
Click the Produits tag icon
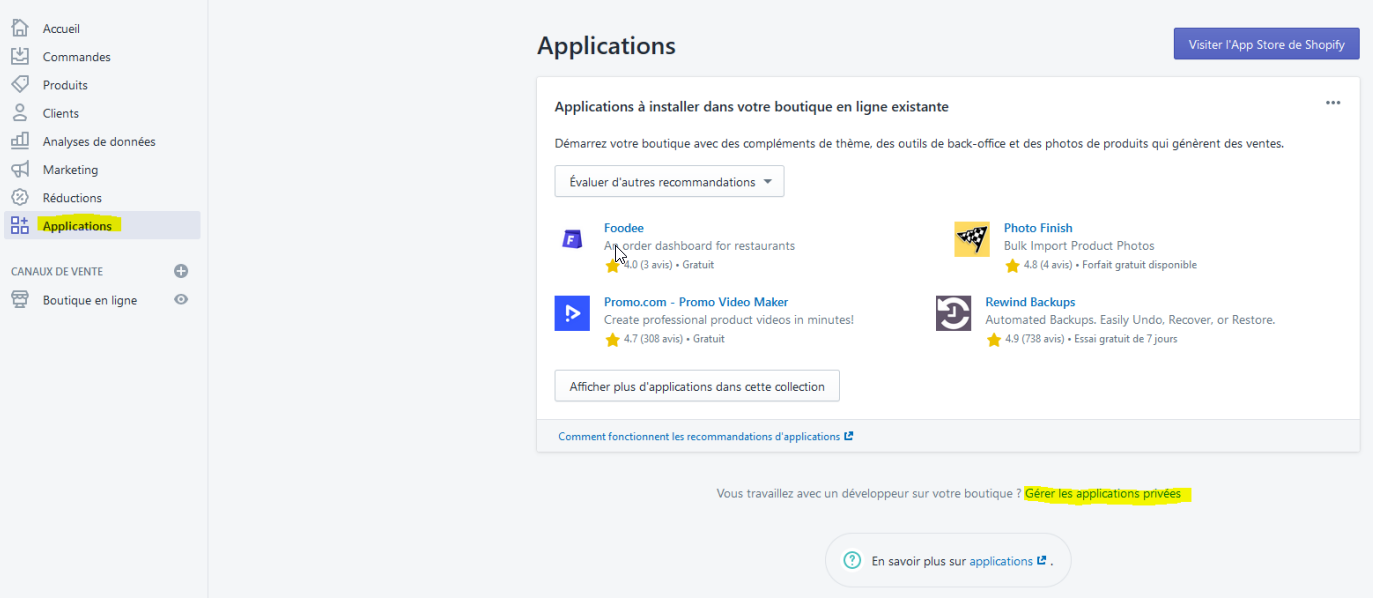[19, 85]
